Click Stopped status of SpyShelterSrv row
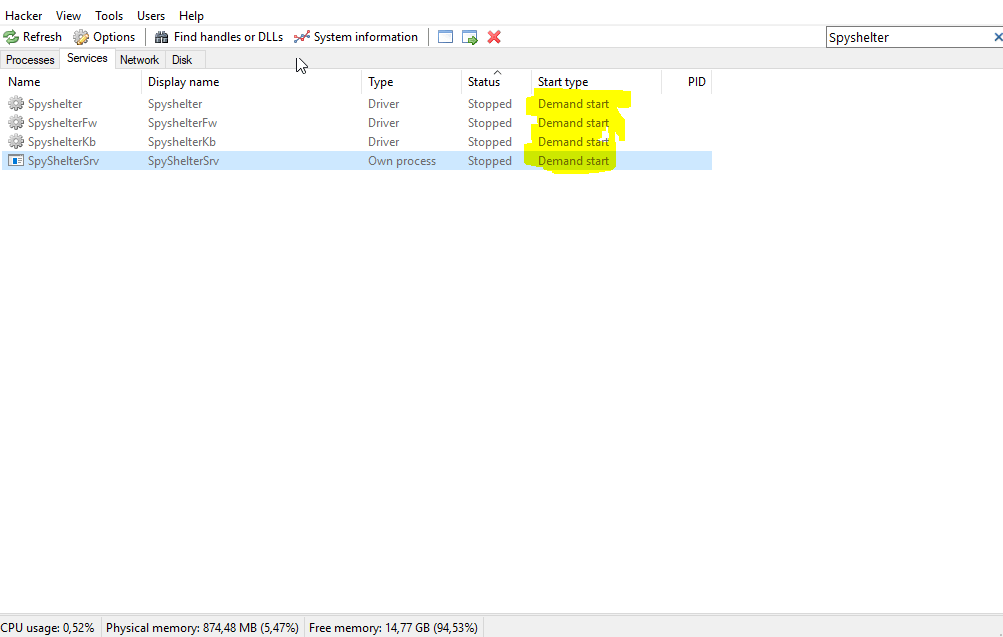The width and height of the screenshot is (1003, 637). tap(489, 161)
